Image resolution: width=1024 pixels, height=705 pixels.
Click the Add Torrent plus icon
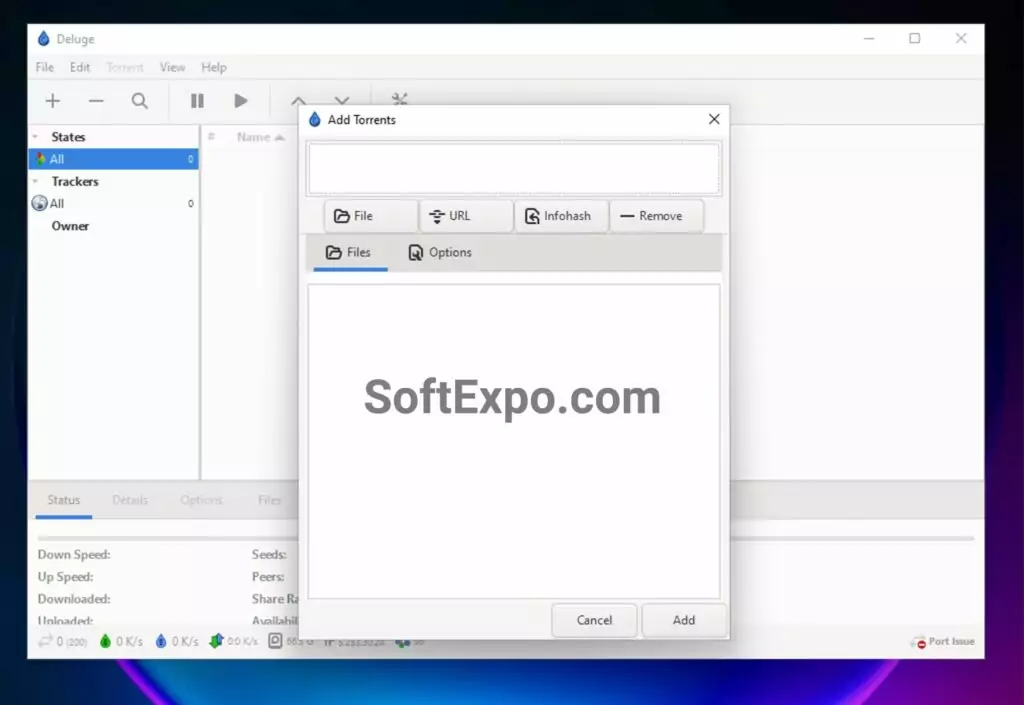pos(52,100)
